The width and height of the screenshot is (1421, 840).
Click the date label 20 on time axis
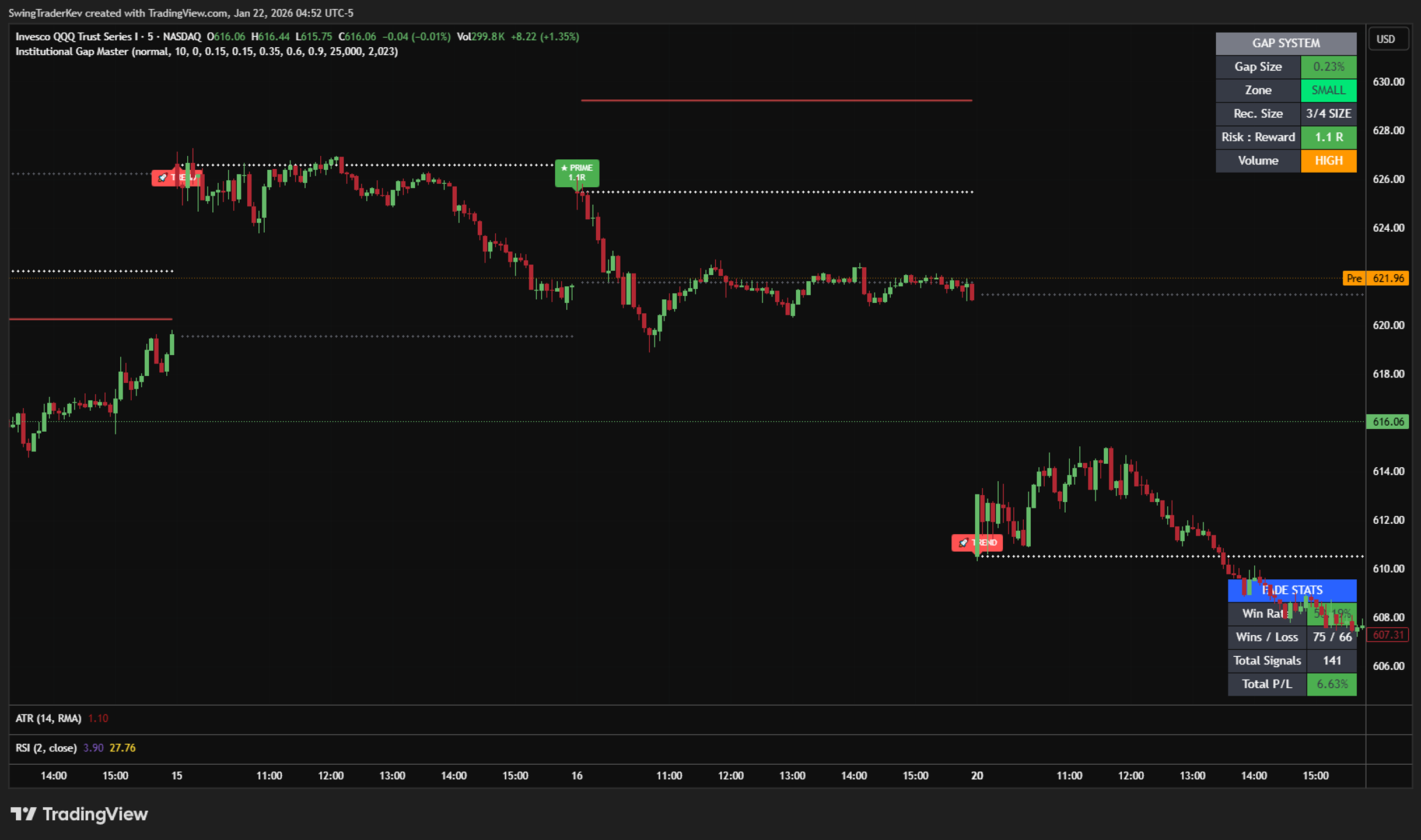[x=977, y=776]
